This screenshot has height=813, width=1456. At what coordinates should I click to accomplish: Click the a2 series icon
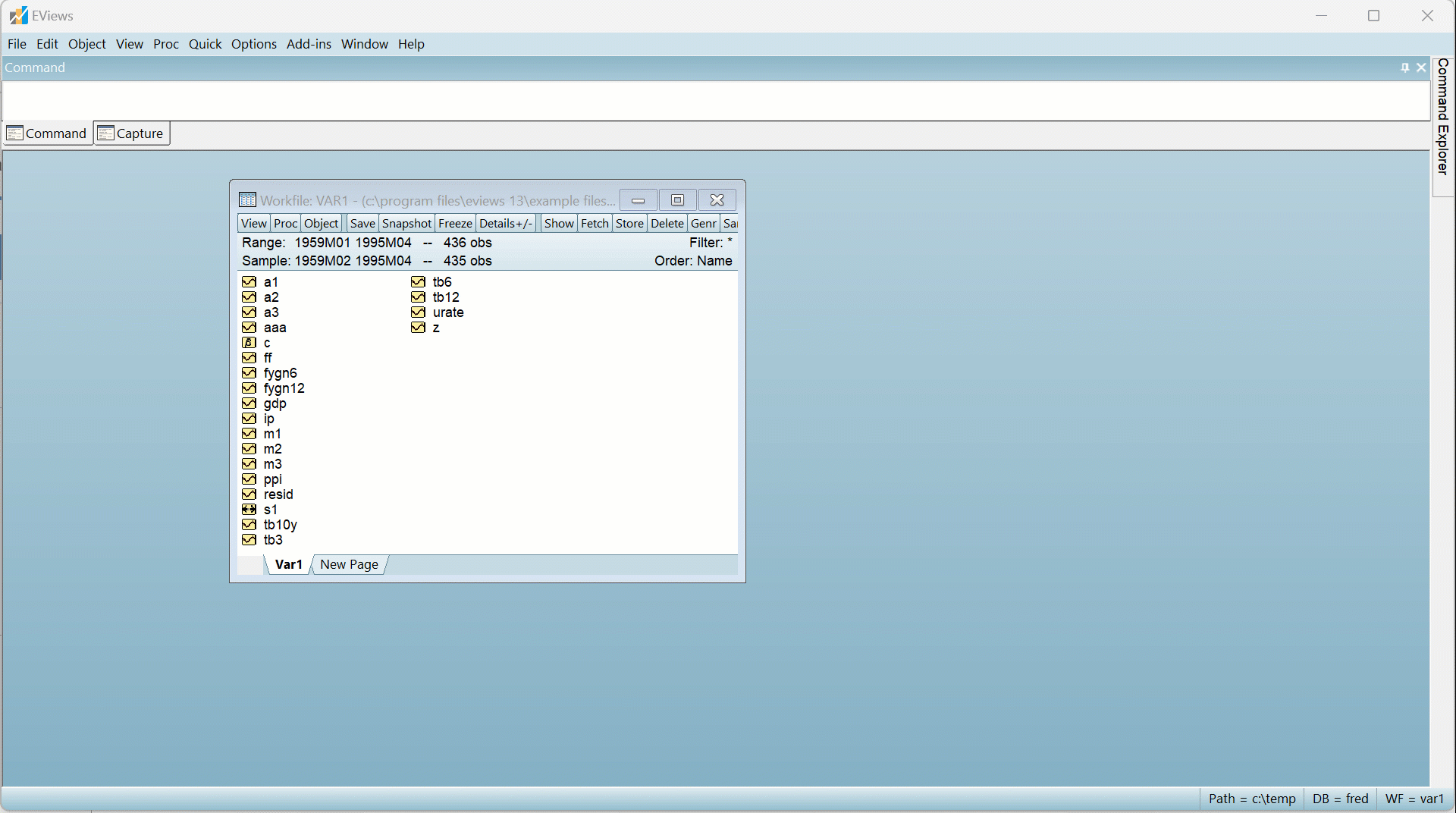249,297
